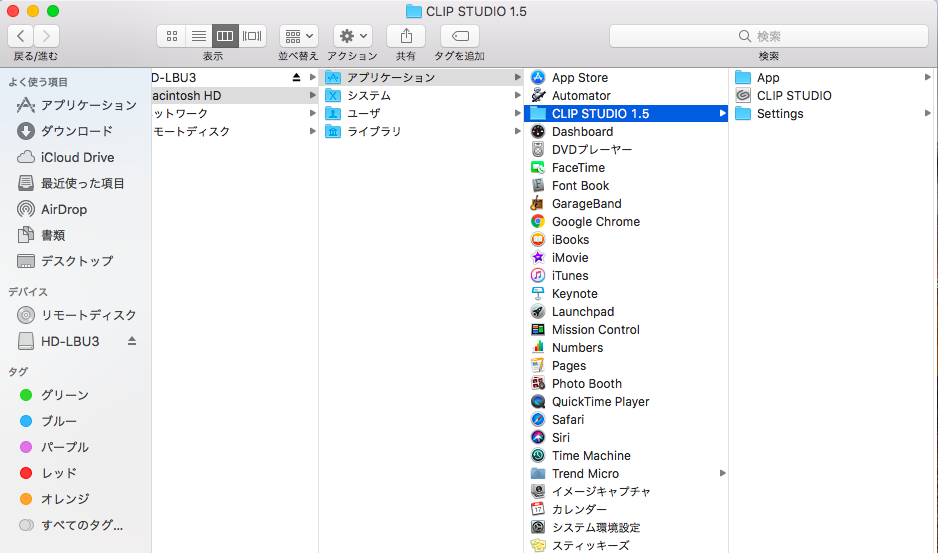Select Numbers application
This screenshot has width=938, height=553.
(x=626, y=347)
